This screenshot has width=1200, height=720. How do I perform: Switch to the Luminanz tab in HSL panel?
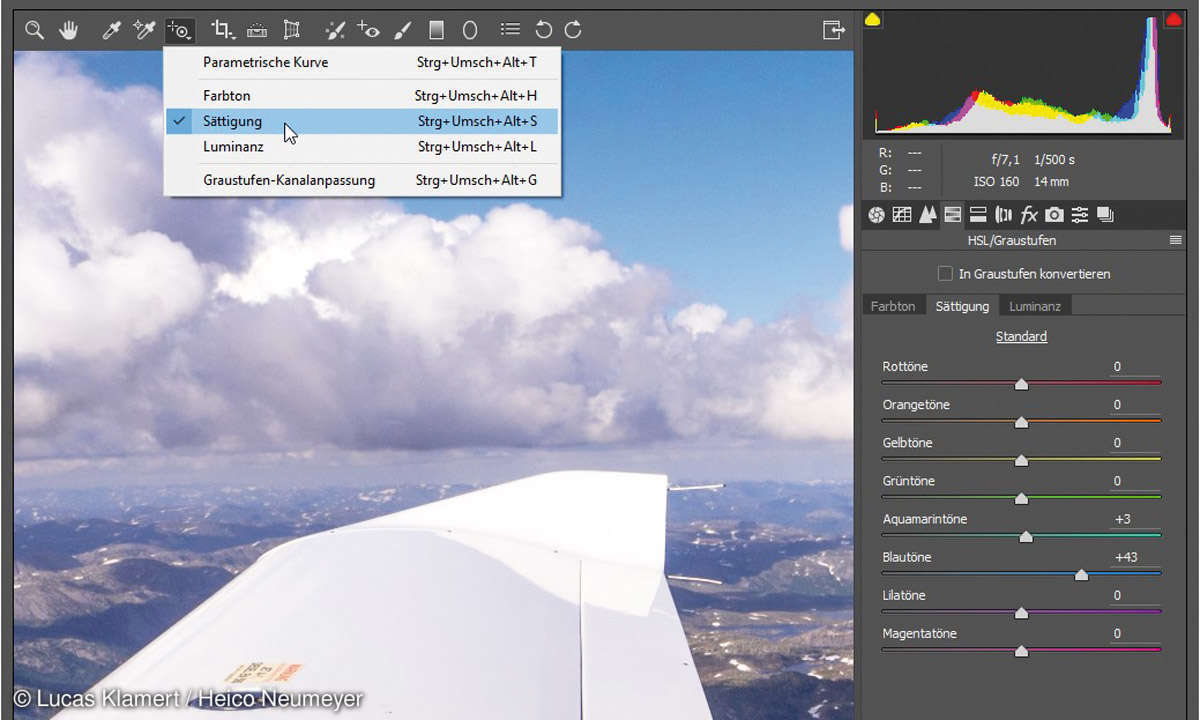[x=1035, y=306]
